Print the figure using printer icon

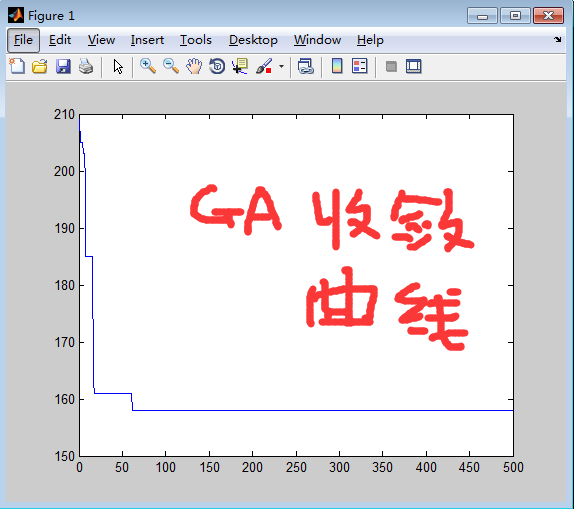[x=86, y=66]
